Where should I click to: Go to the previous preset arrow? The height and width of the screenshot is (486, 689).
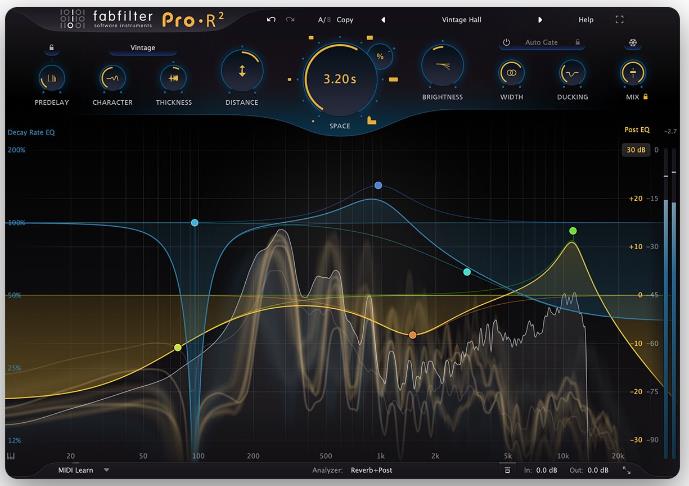pyautogui.click(x=383, y=20)
